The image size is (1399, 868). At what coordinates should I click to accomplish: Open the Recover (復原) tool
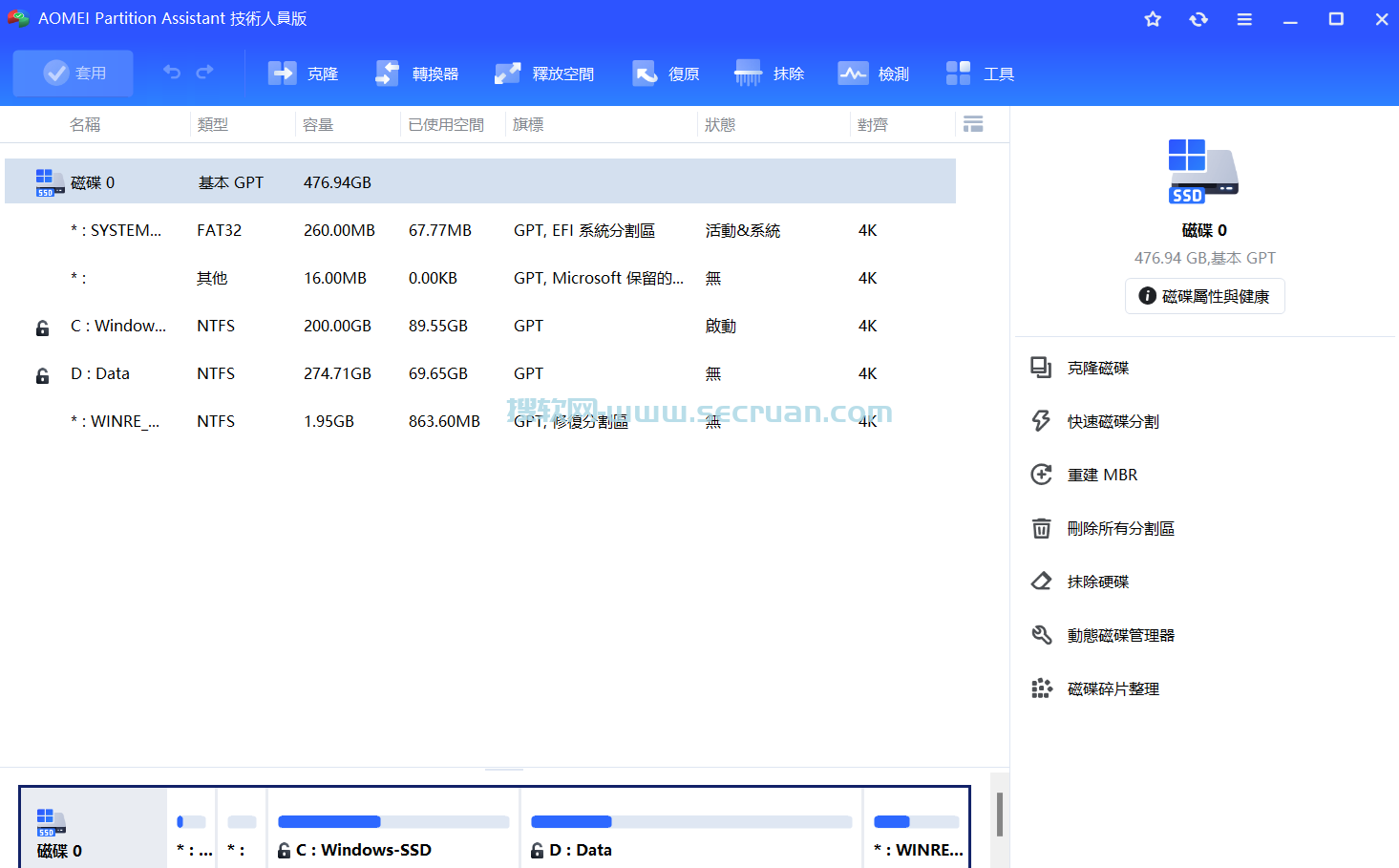666,74
